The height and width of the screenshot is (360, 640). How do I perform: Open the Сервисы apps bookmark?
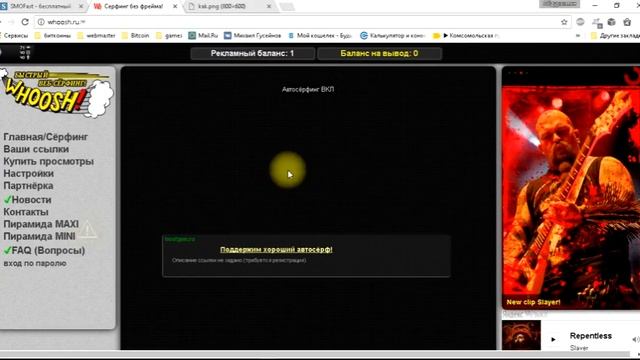point(14,36)
